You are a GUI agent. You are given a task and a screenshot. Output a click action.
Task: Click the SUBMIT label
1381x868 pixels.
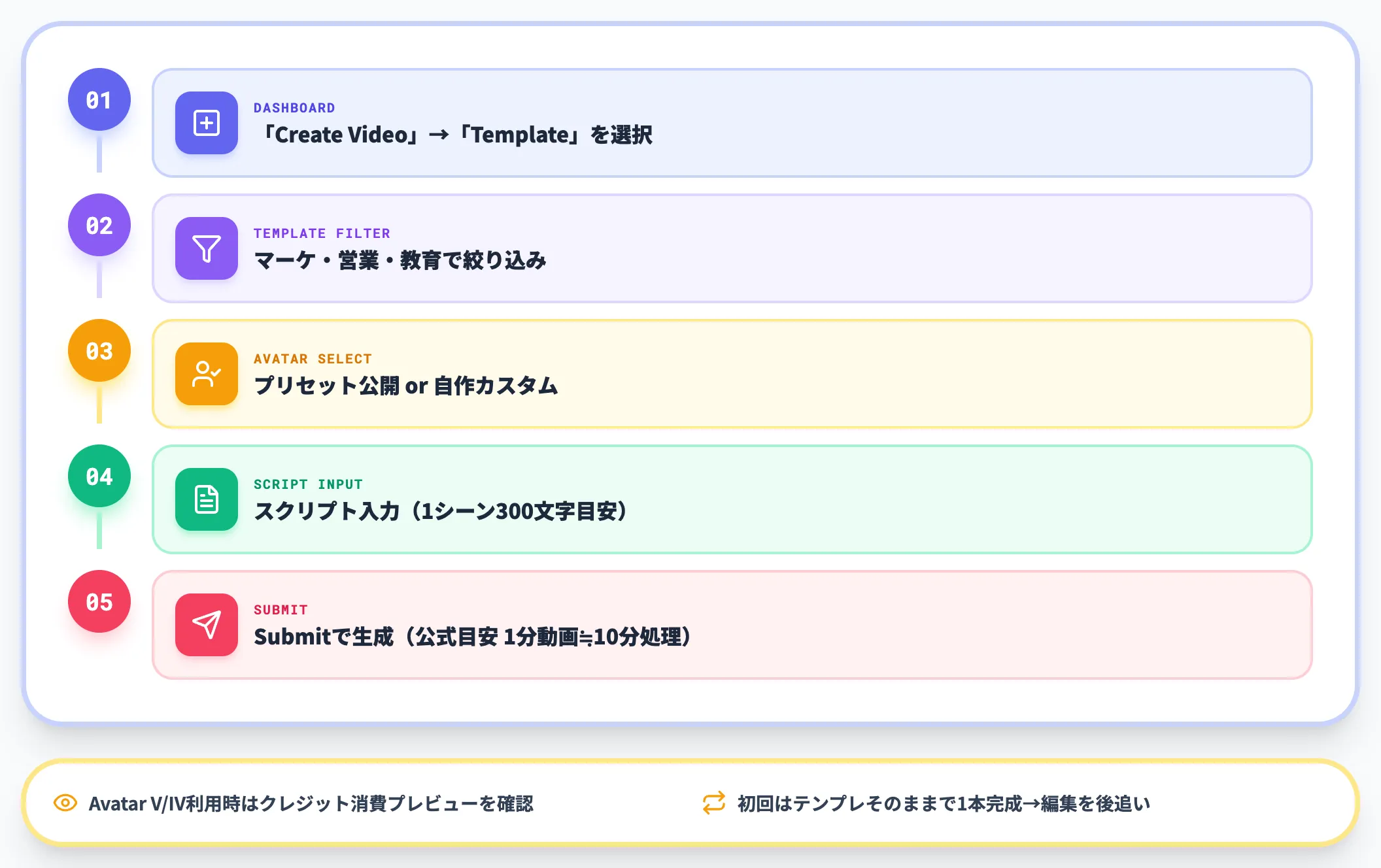(281, 610)
